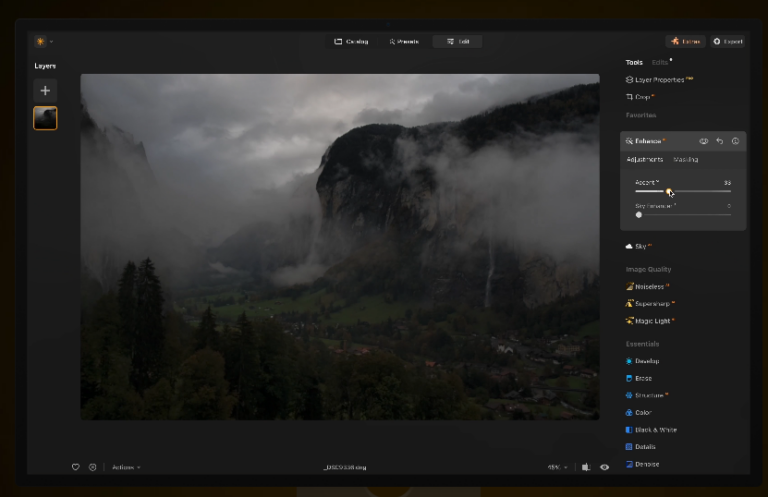Viewport: 768px width, 497px height.
Task: Open the Supersharp tool
Action: point(652,304)
